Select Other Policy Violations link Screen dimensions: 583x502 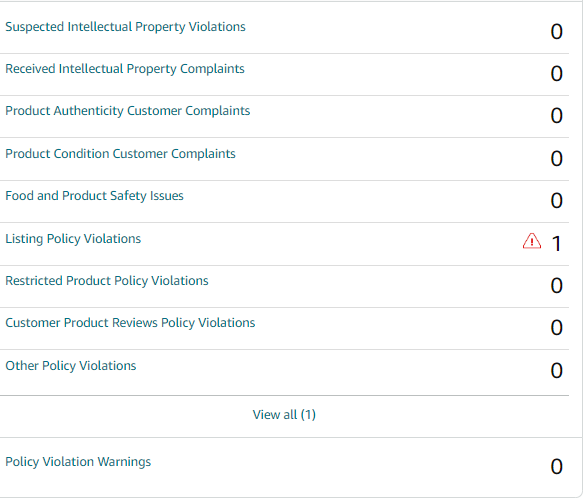pyautogui.click(x=71, y=366)
